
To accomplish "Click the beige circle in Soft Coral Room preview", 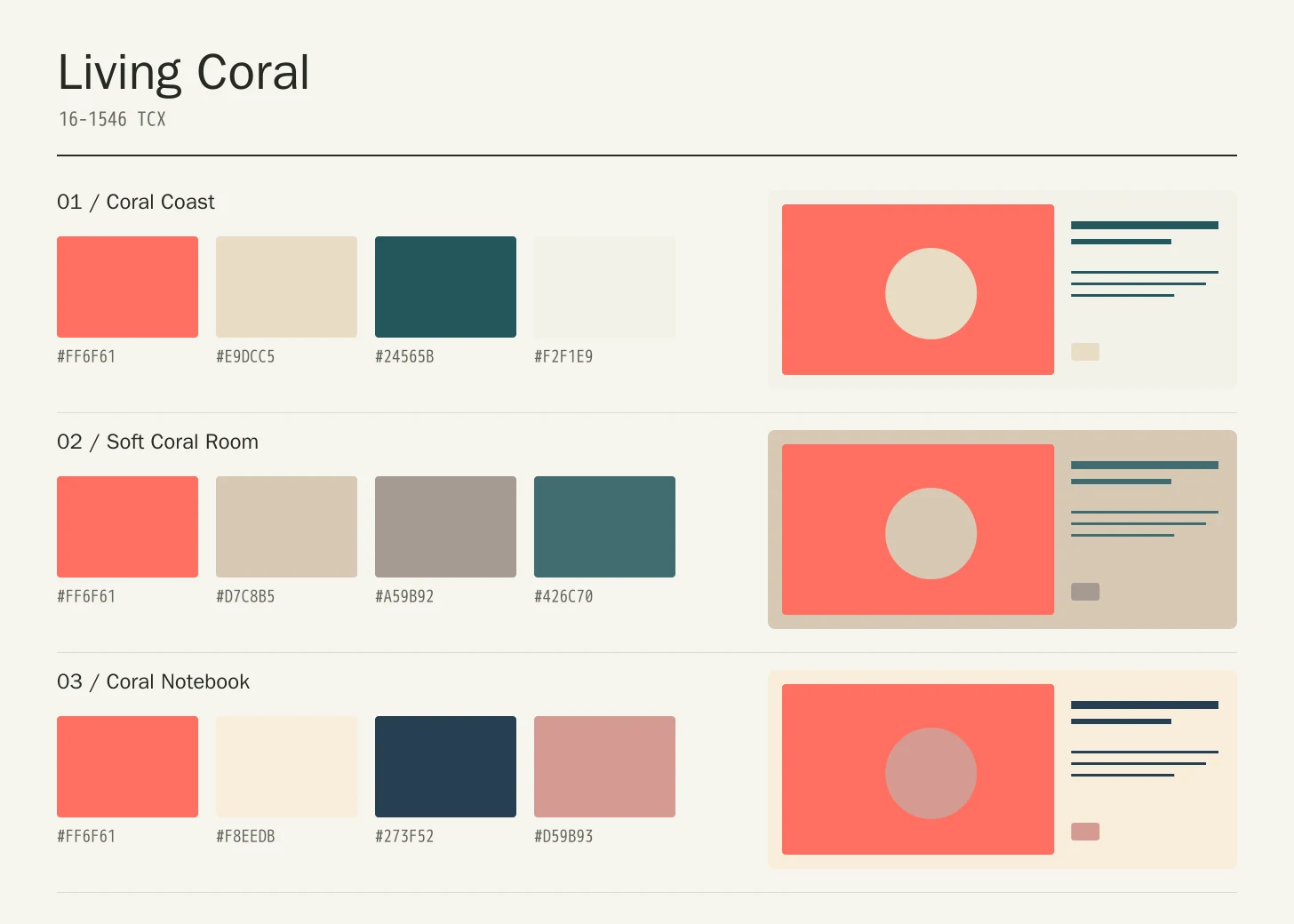I will tap(931, 533).
